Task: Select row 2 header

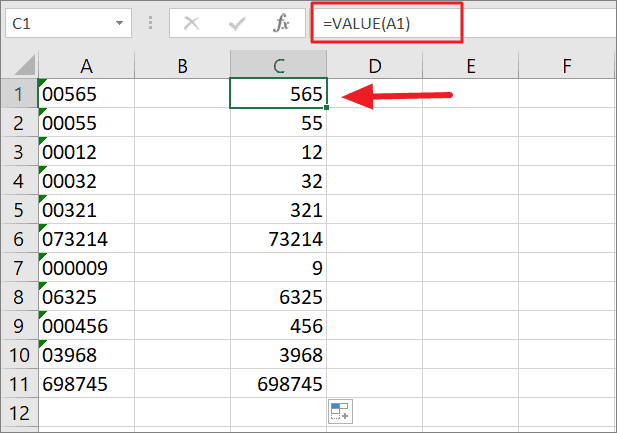Action: (19, 122)
